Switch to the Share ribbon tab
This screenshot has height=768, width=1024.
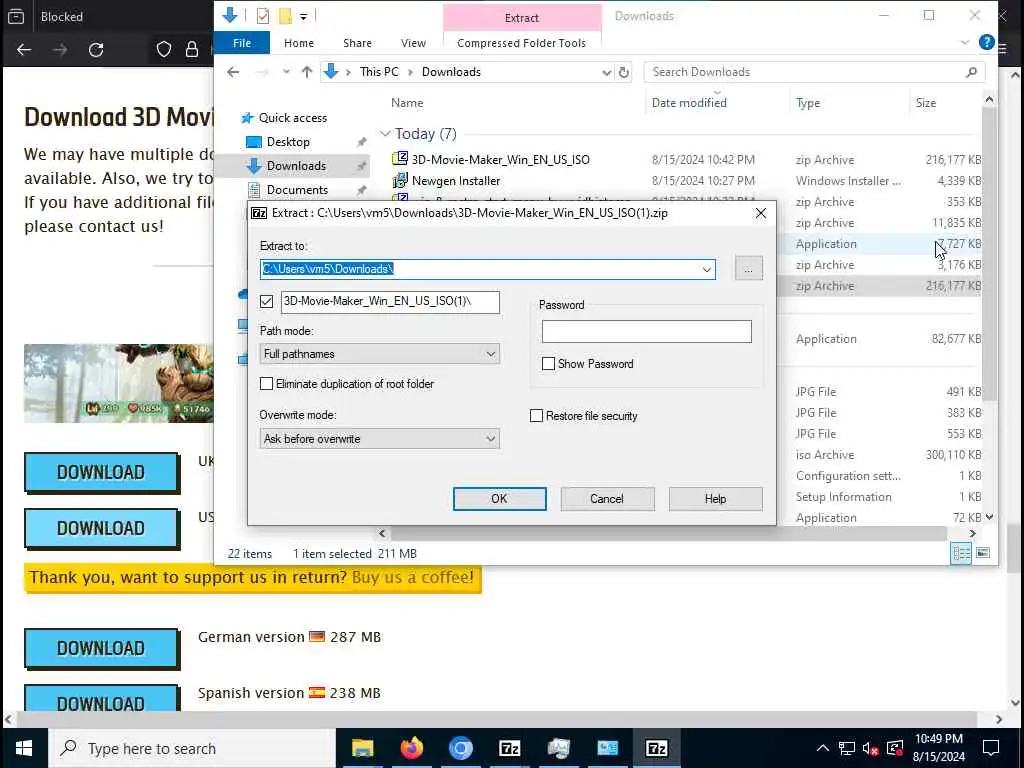pyautogui.click(x=357, y=43)
